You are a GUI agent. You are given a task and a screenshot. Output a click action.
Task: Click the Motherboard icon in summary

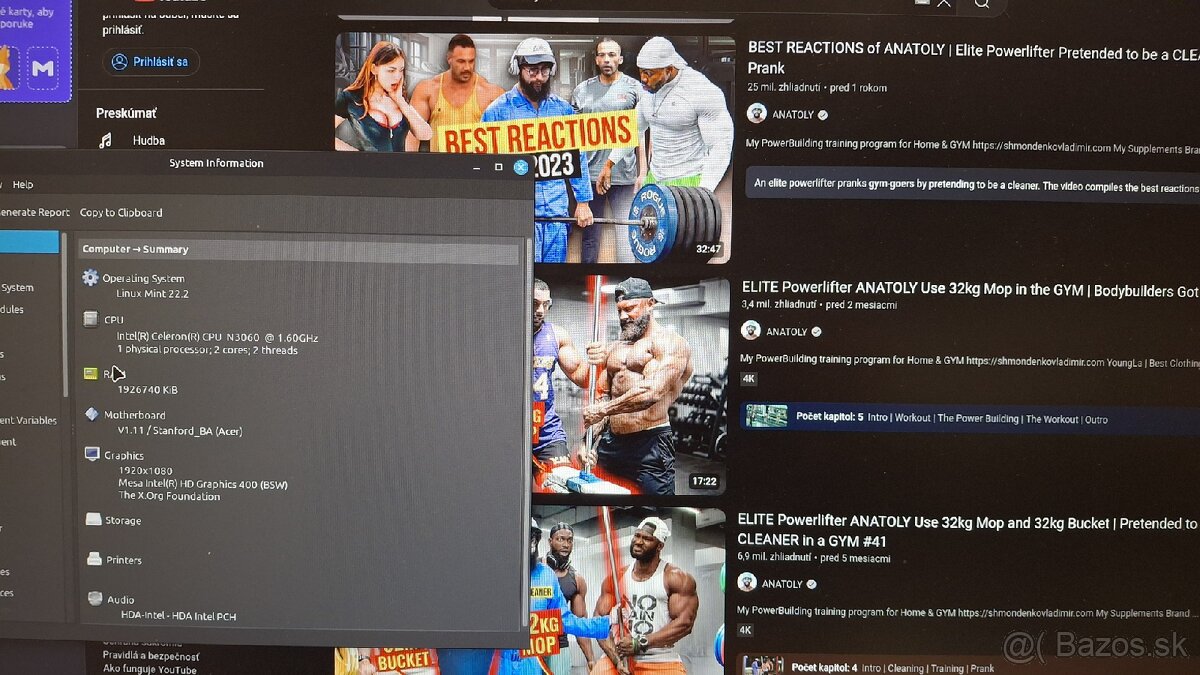pos(92,414)
